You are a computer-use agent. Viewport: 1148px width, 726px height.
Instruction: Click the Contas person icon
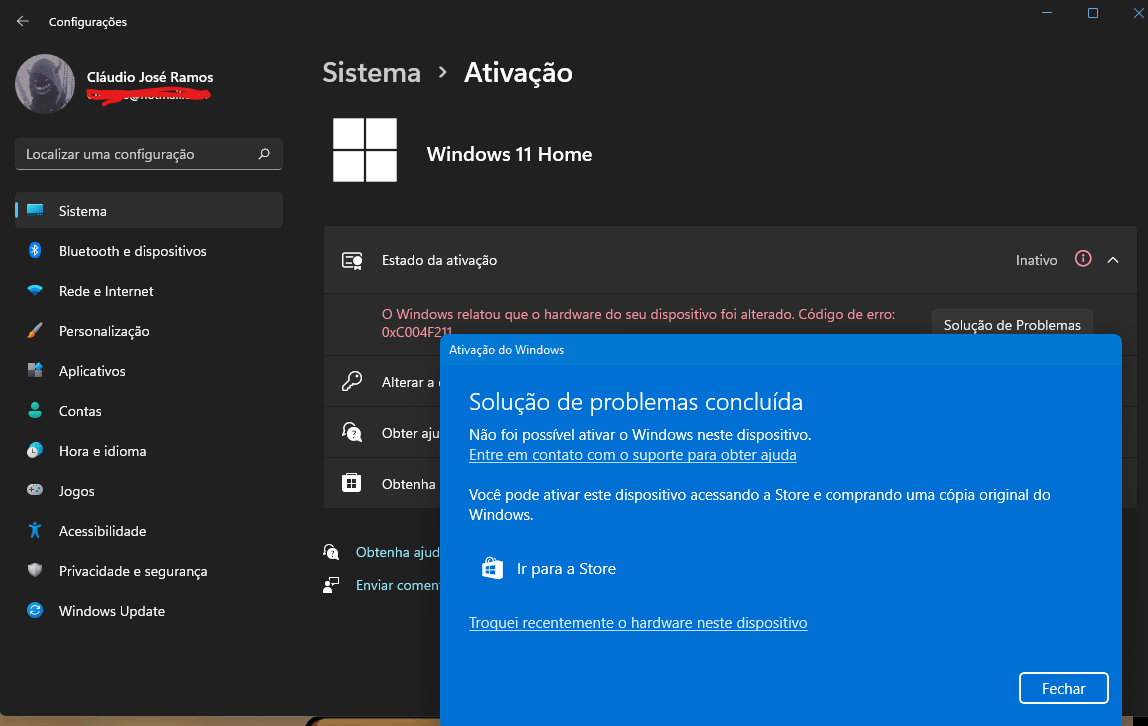[34, 410]
